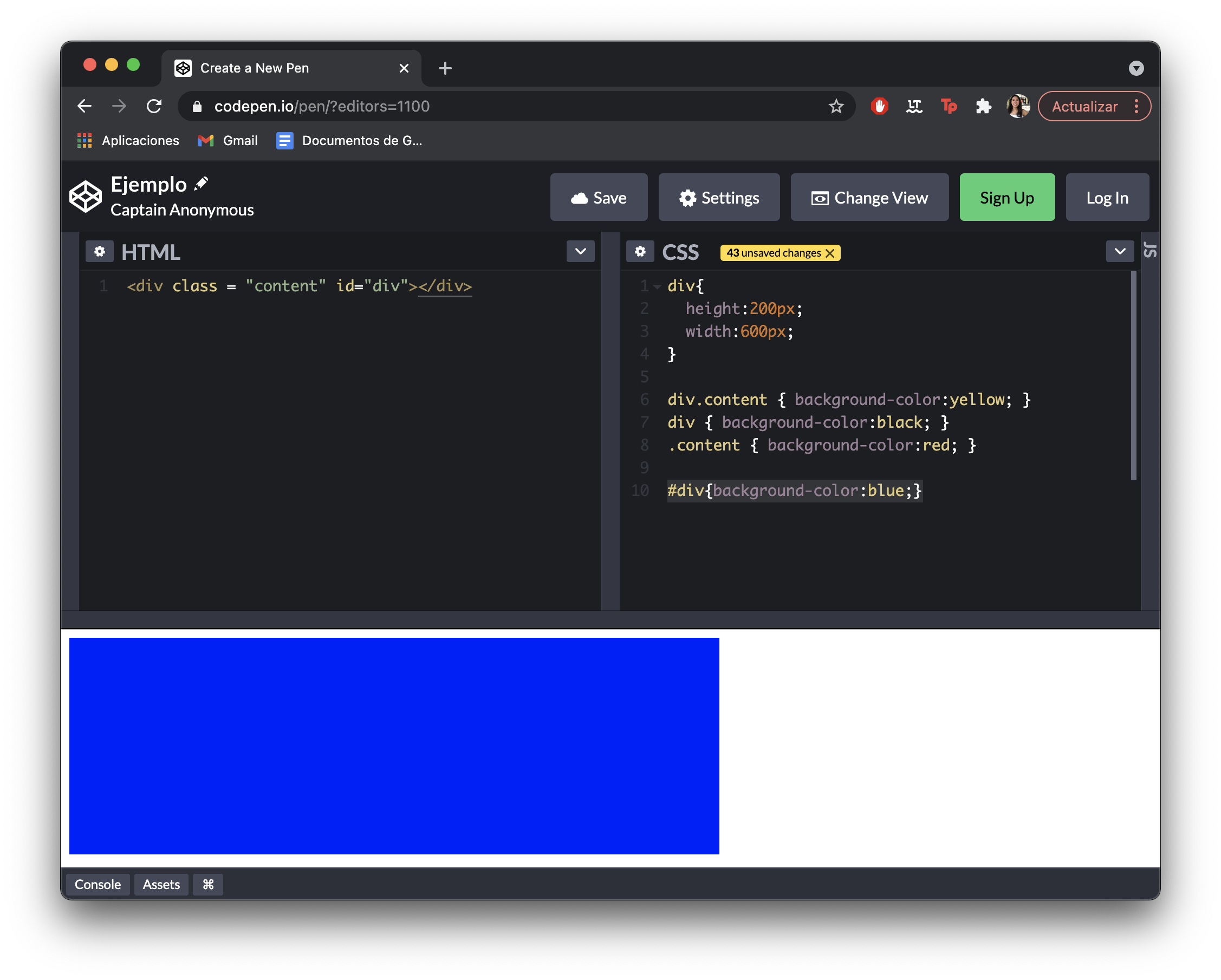Open Documentos de G... bookmark
This screenshot has width=1221, height=980.
pos(349,140)
